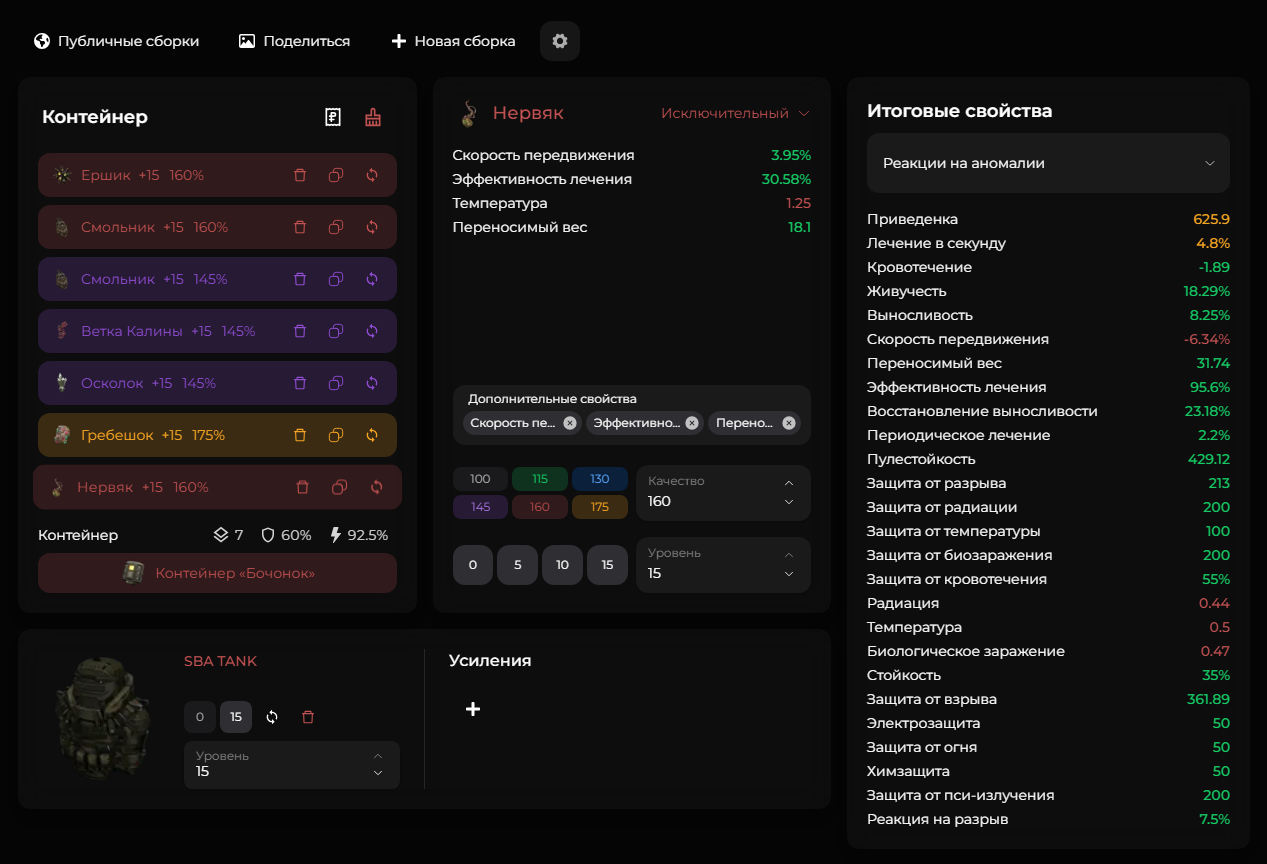1267x864 pixels.
Task: Select the orange 175 quality swatch
Action: point(600,507)
